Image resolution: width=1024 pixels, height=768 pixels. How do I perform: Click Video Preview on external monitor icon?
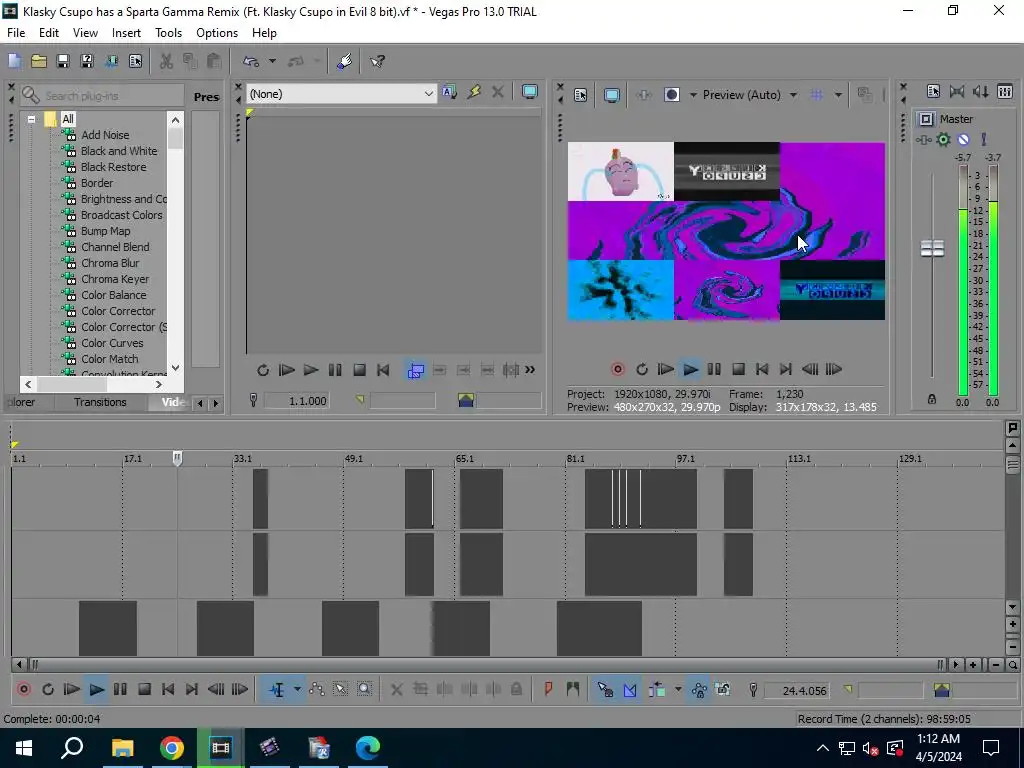tap(611, 95)
